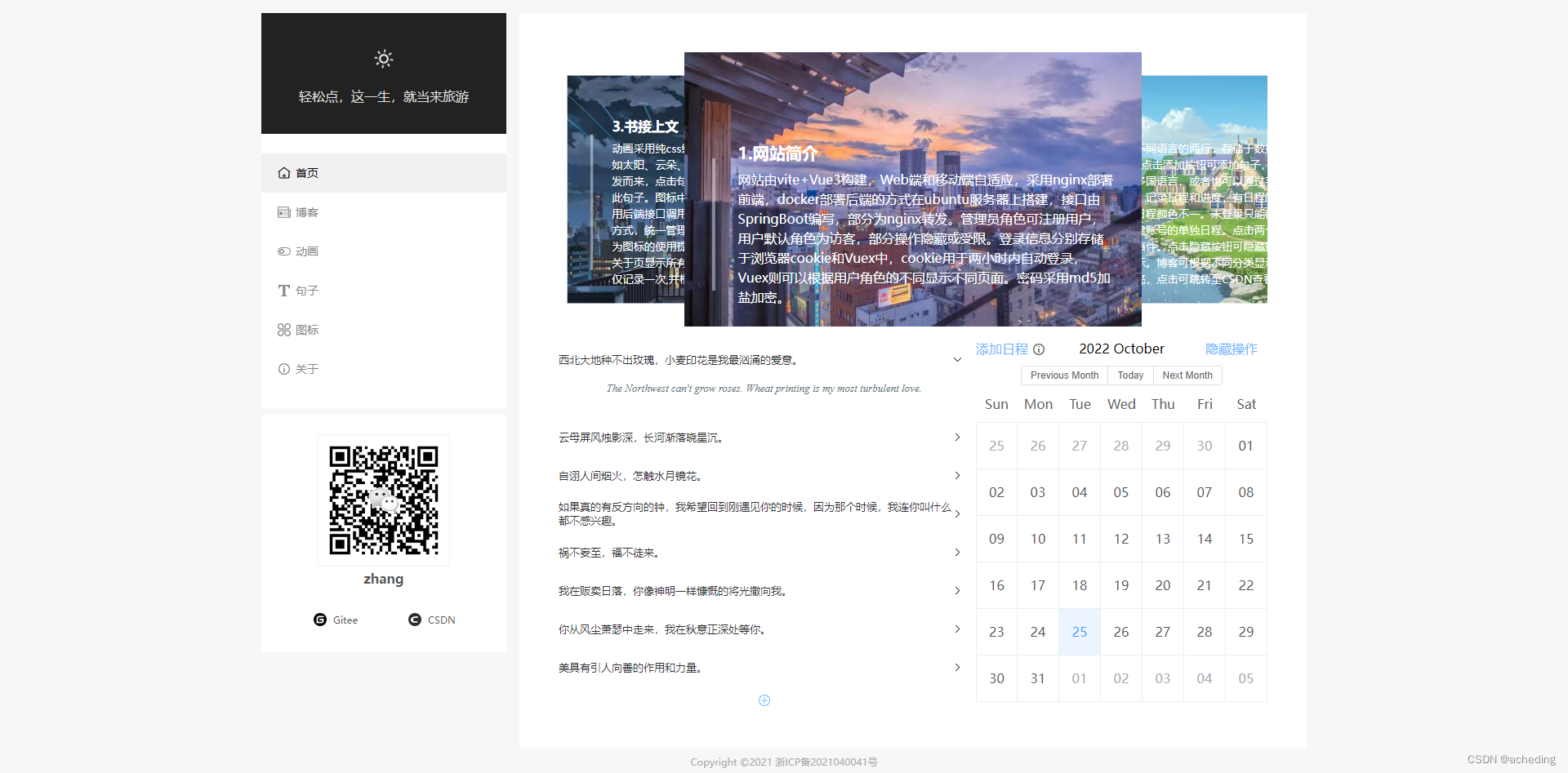Image resolution: width=1568 pixels, height=773 pixels.
Task: Collapse the 西北大地种不出玫瑰 sentence
Action: pyautogui.click(x=760, y=360)
